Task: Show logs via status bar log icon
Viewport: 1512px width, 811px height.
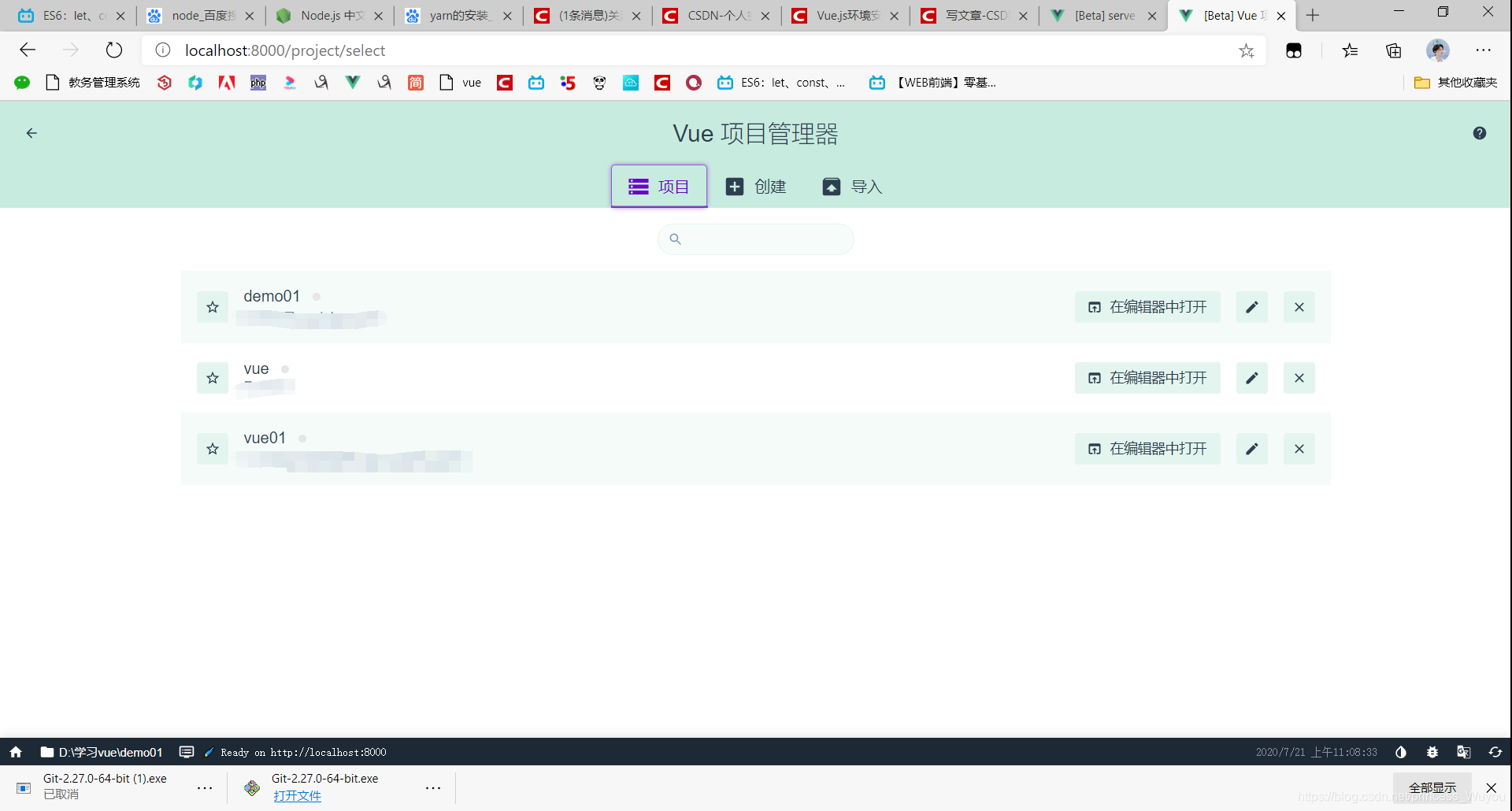Action: coord(187,752)
